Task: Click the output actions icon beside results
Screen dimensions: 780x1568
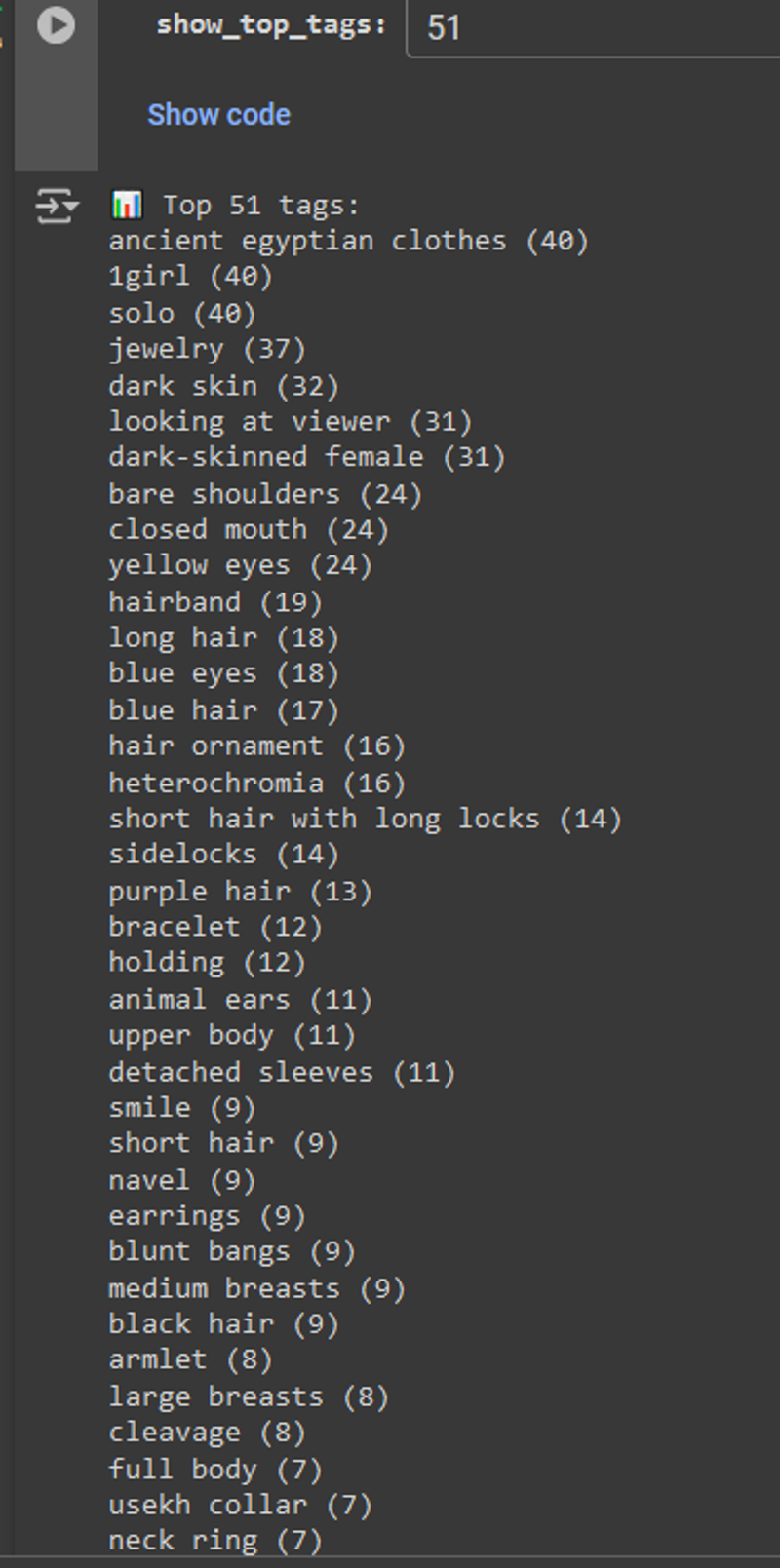Action: 56,206
